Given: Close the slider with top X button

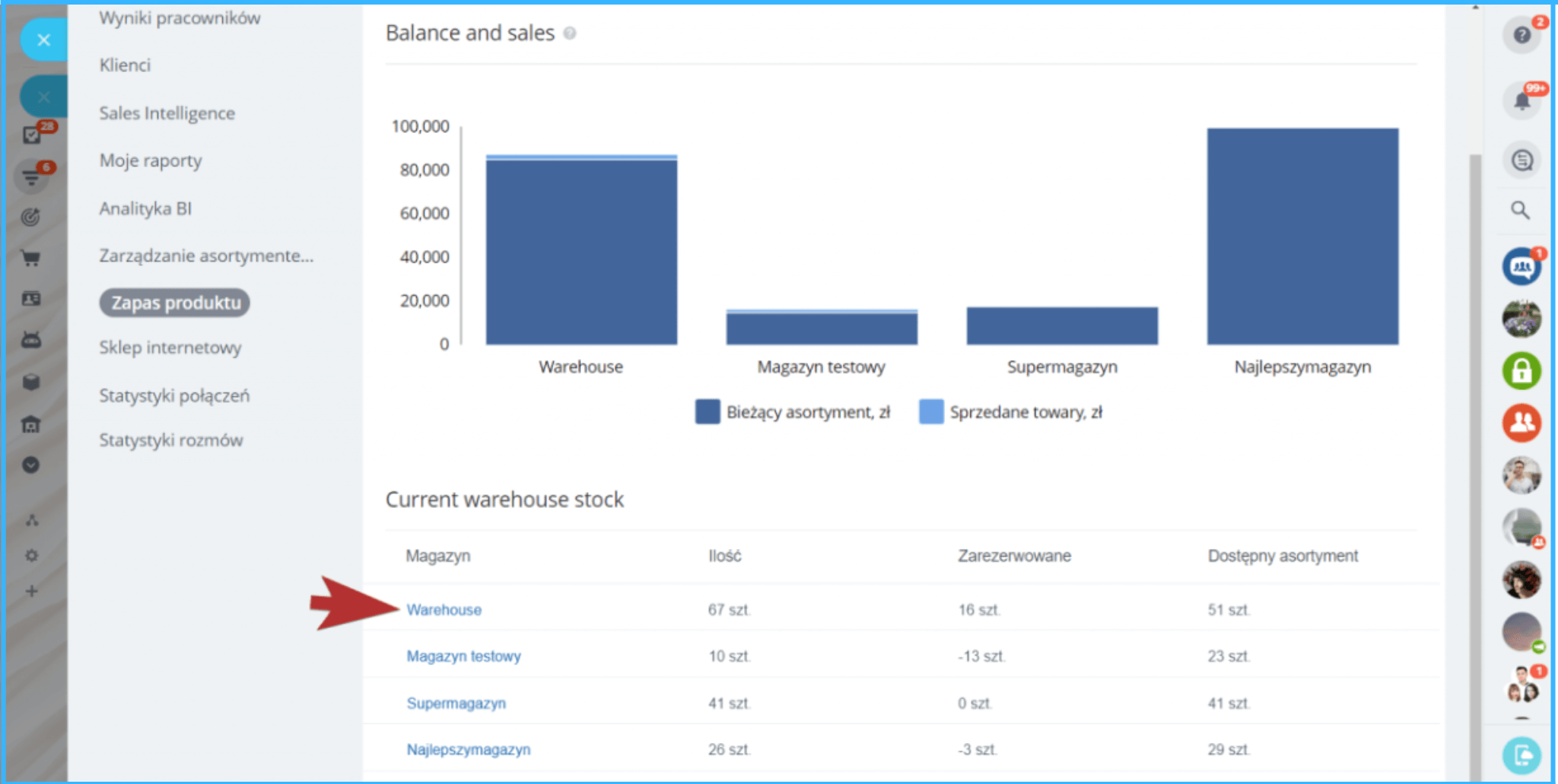Looking at the screenshot, I should [x=43, y=40].
